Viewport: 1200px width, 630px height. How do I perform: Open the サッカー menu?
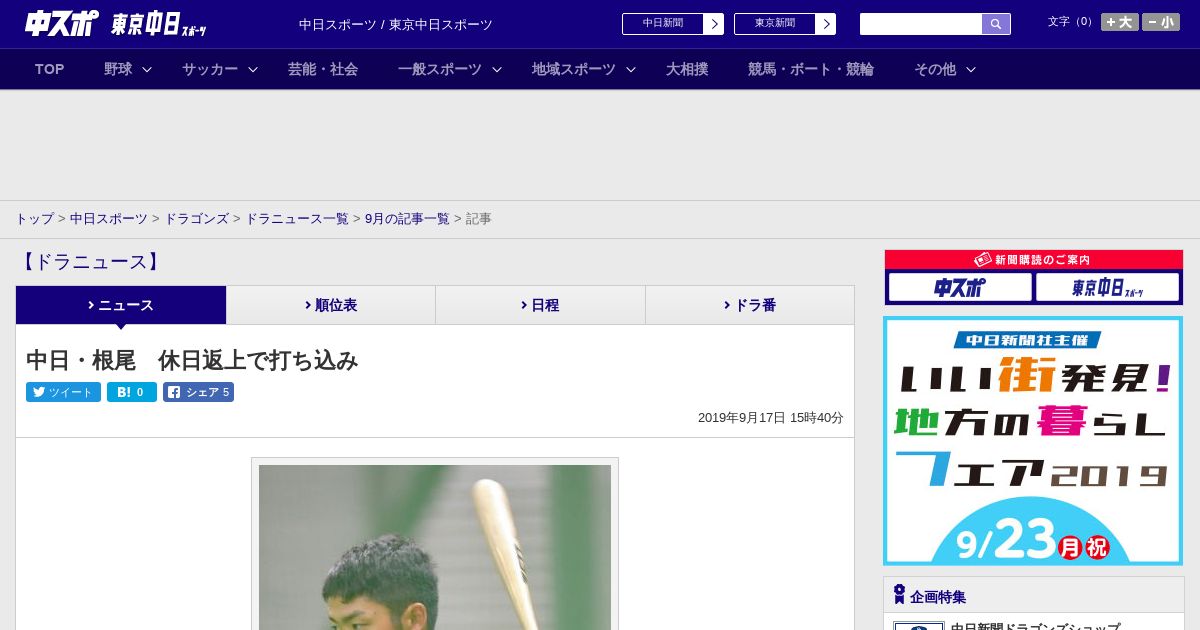point(210,69)
